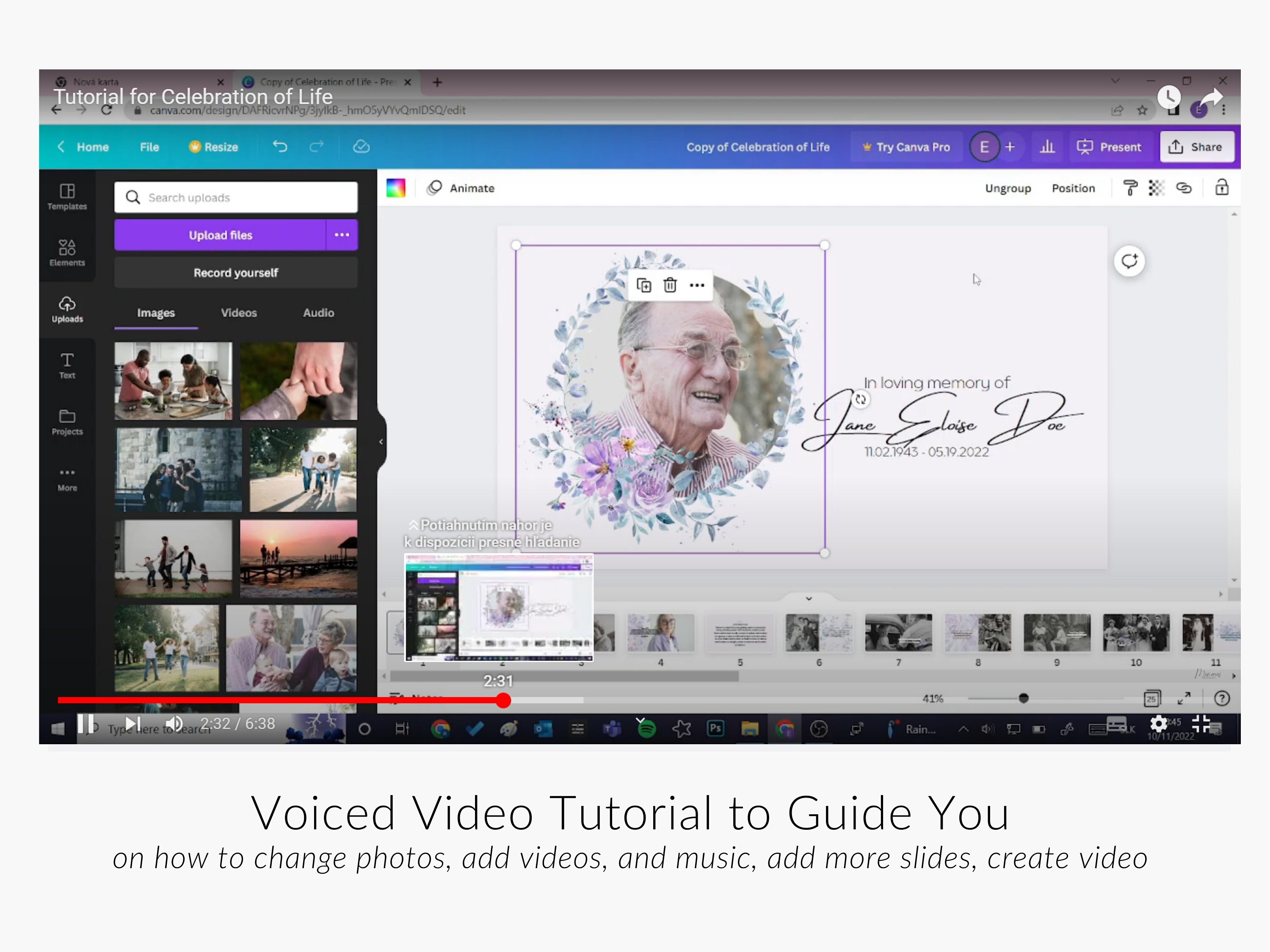Open the grid view pages icon

pos(1152,699)
